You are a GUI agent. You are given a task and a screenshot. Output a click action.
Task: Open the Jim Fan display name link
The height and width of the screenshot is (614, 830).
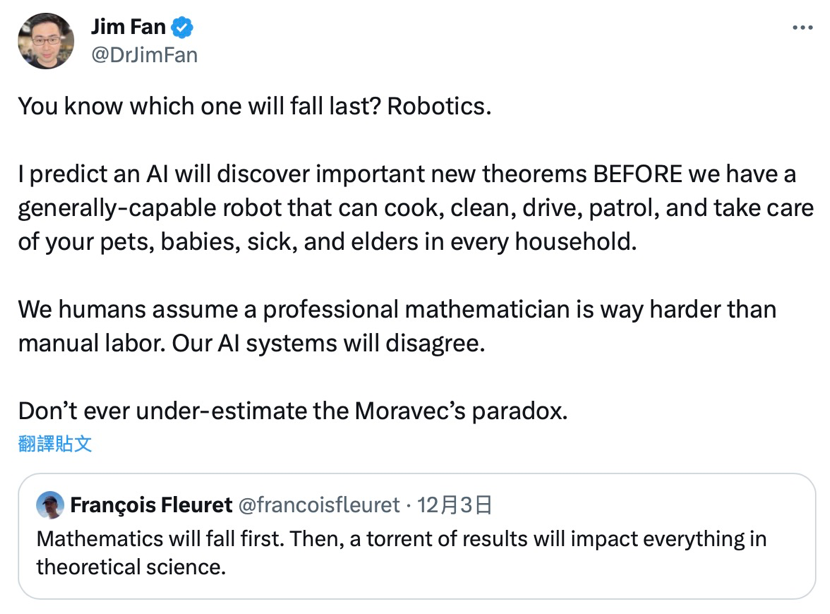pyautogui.click(x=128, y=27)
